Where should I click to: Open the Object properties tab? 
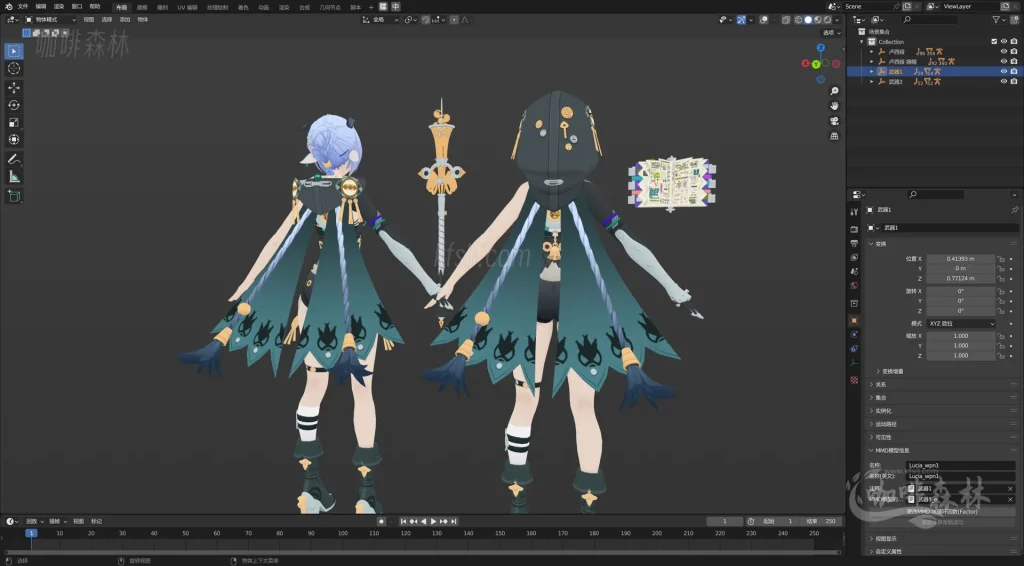pos(854,321)
